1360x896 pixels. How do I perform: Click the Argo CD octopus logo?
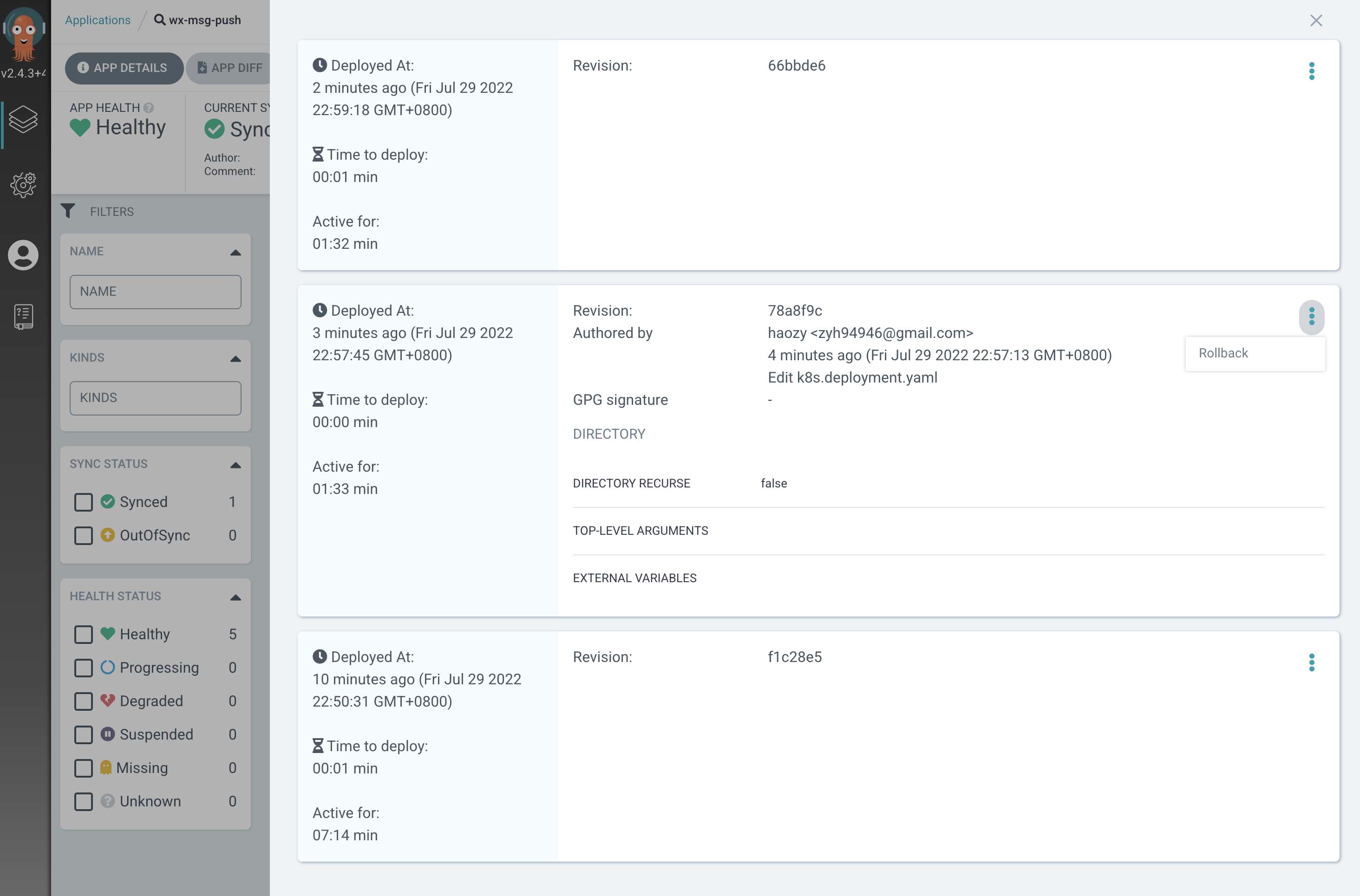pyautogui.click(x=23, y=34)
